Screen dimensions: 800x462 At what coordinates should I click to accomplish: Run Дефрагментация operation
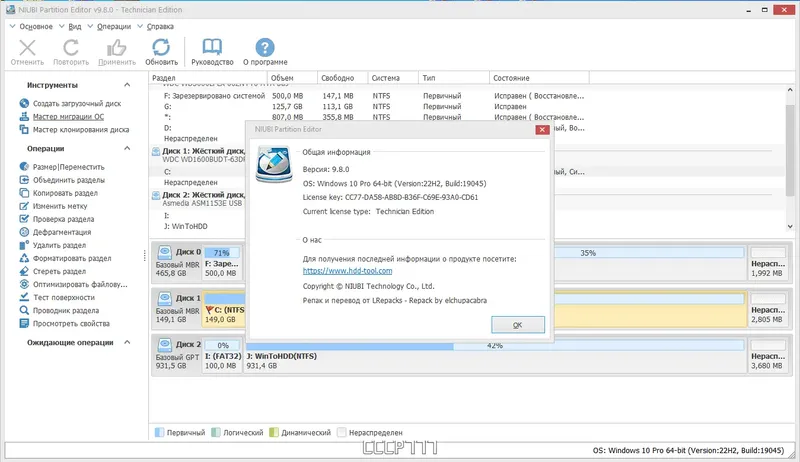pos(62,232)
